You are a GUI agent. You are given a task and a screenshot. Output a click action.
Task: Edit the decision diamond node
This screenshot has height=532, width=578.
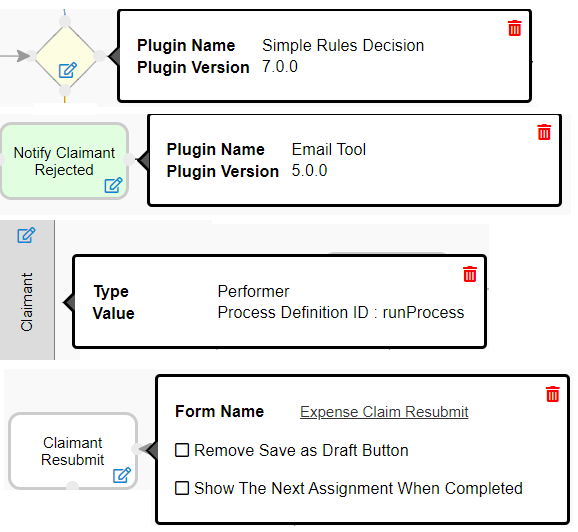pos(68,70)
